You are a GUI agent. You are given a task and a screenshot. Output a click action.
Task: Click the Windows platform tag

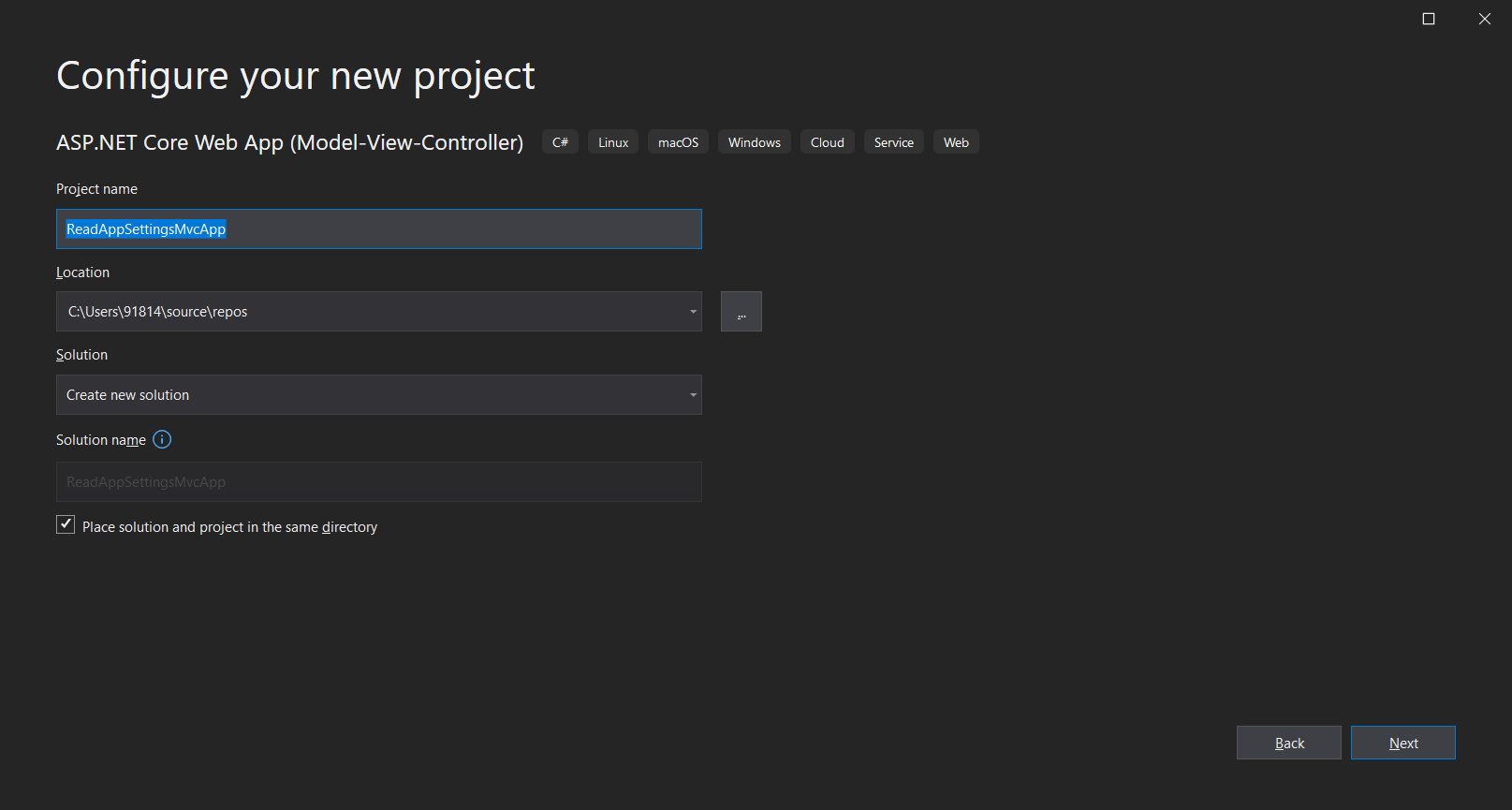click(755, 142)
